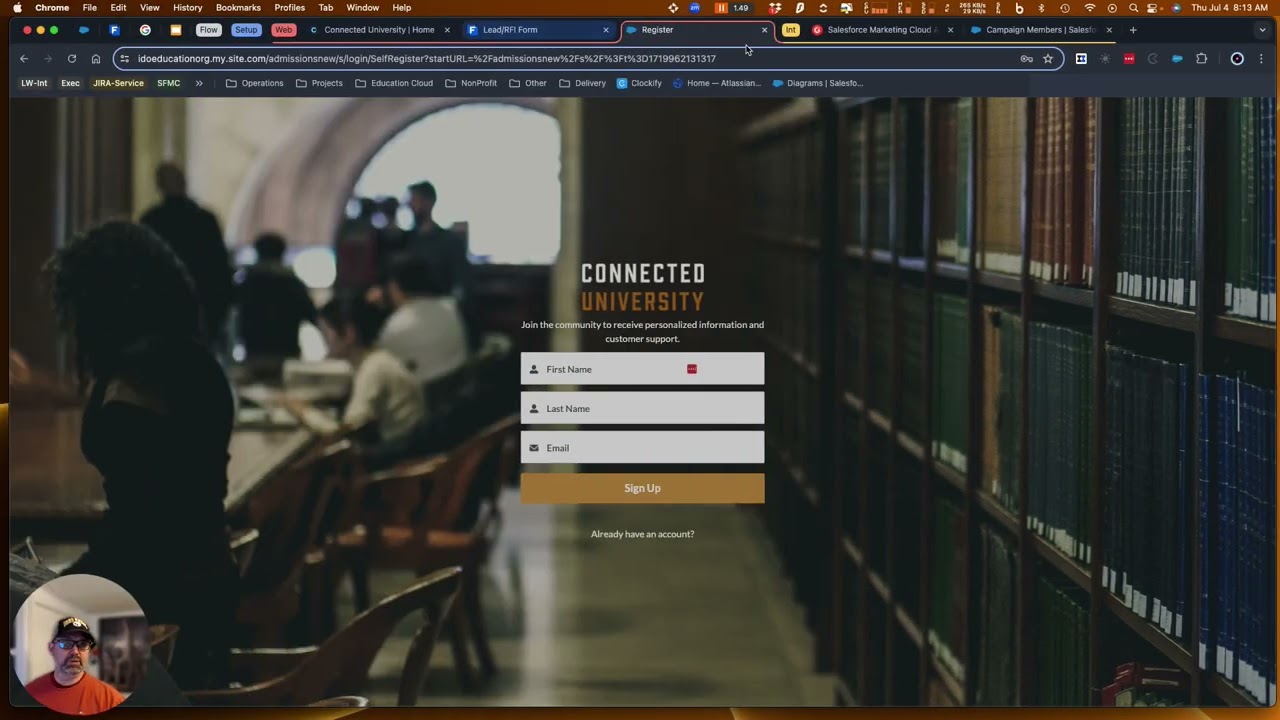
Task: Click date and time in menu bar
Action: (1229, 7)
